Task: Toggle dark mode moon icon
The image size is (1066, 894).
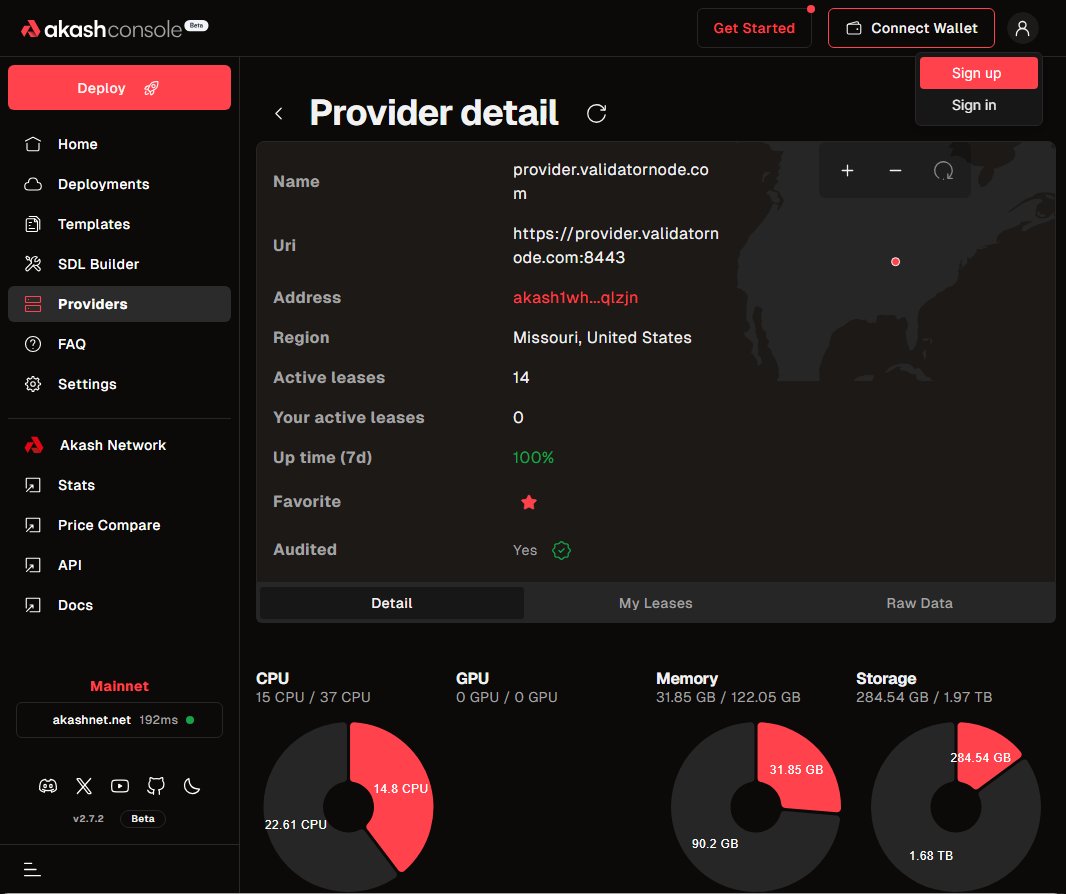Action: [192, 787]
